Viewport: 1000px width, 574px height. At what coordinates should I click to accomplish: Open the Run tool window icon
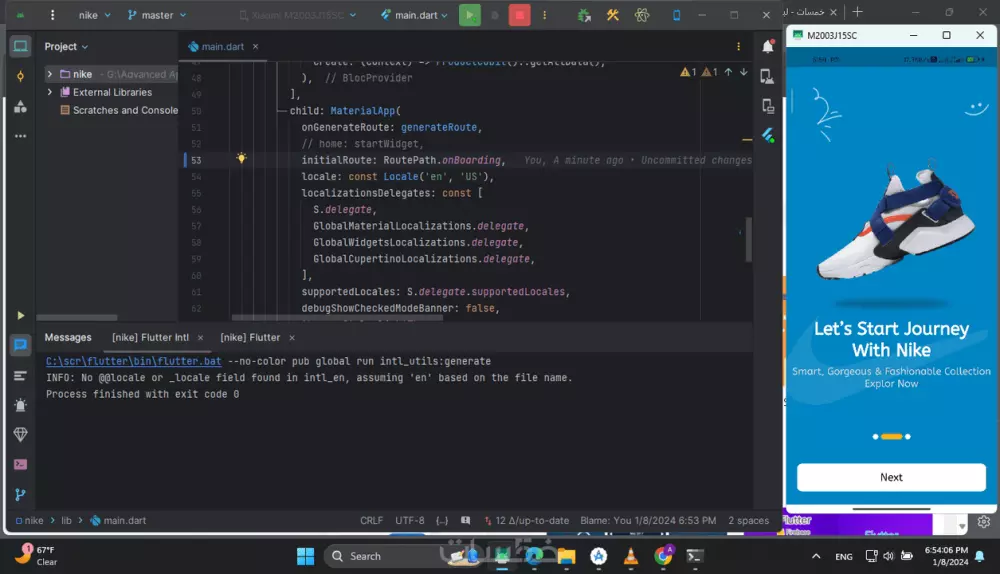20,315
